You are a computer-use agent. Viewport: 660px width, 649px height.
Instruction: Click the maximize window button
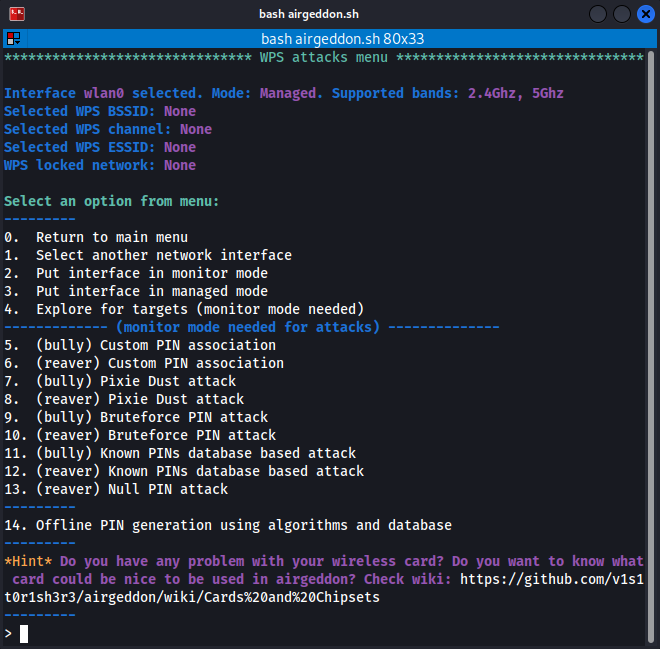tap(621, 14)
